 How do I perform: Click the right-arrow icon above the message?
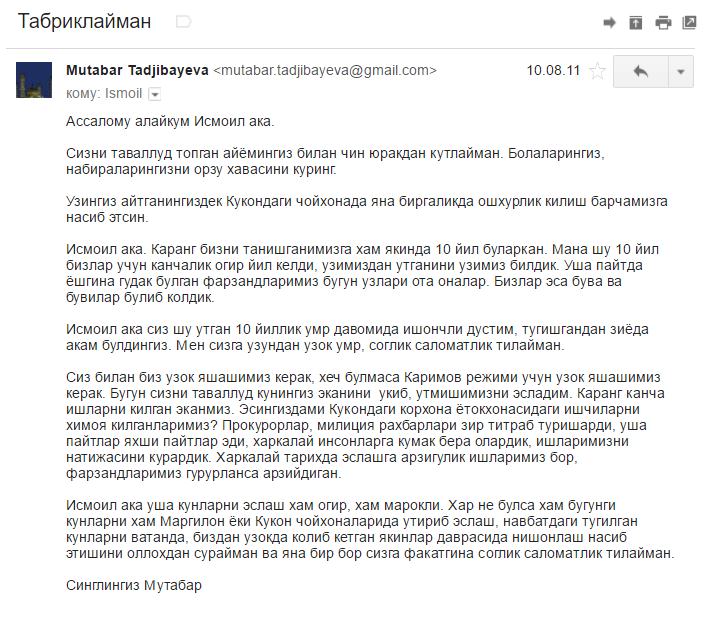[x=609, y=22]
